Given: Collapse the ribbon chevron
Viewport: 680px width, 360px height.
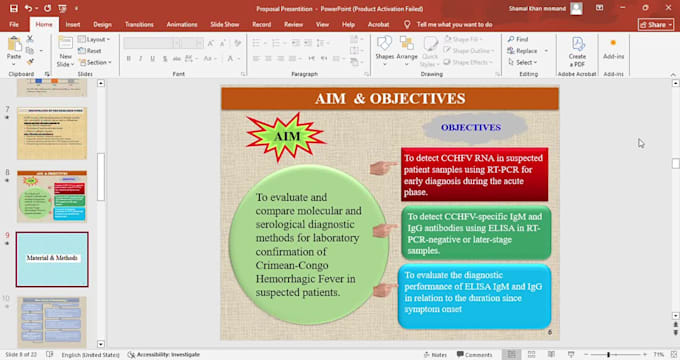Looking at the screenshot, I should pyautogui.click(x=673, y=75).
